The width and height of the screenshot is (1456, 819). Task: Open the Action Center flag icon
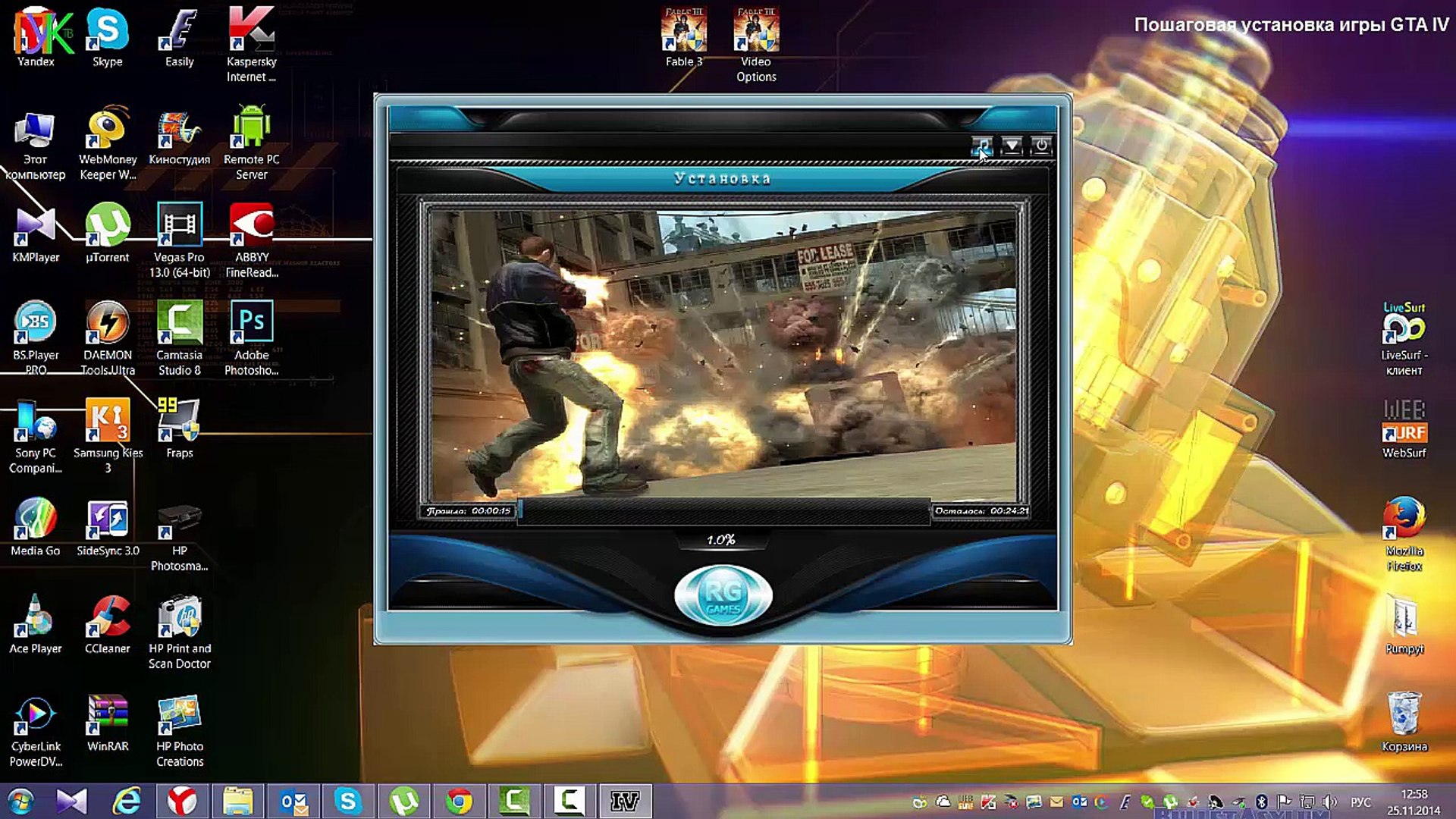click(1285, 802)
